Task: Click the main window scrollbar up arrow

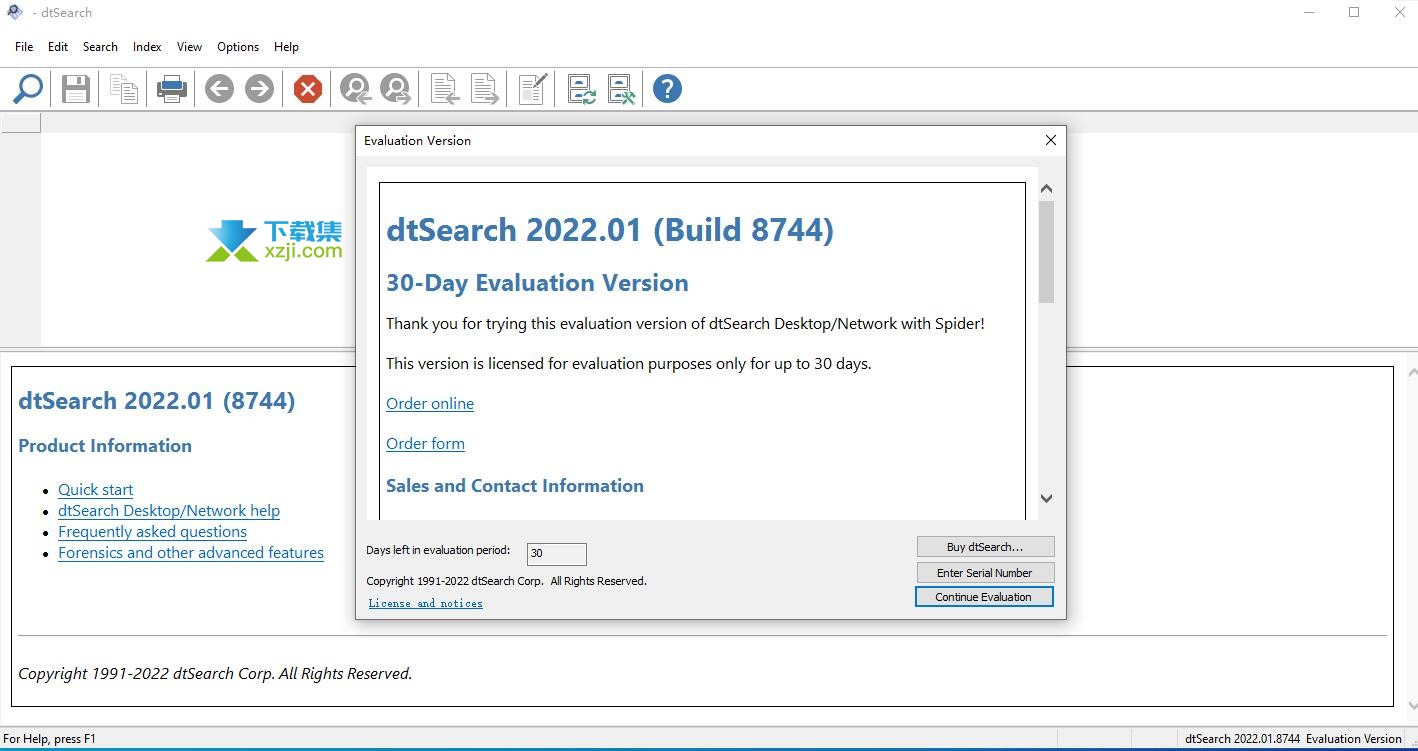Action: coord(1411,371)
